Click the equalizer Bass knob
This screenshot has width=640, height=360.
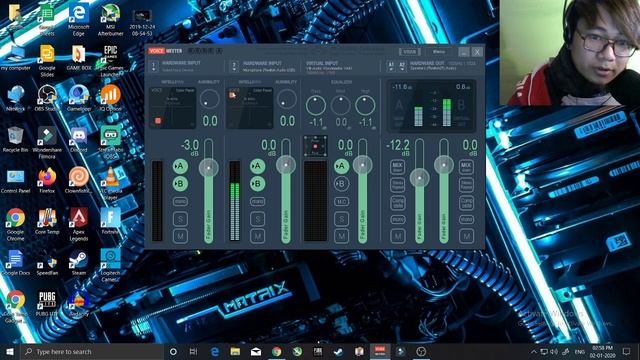(x=316, y=106)
